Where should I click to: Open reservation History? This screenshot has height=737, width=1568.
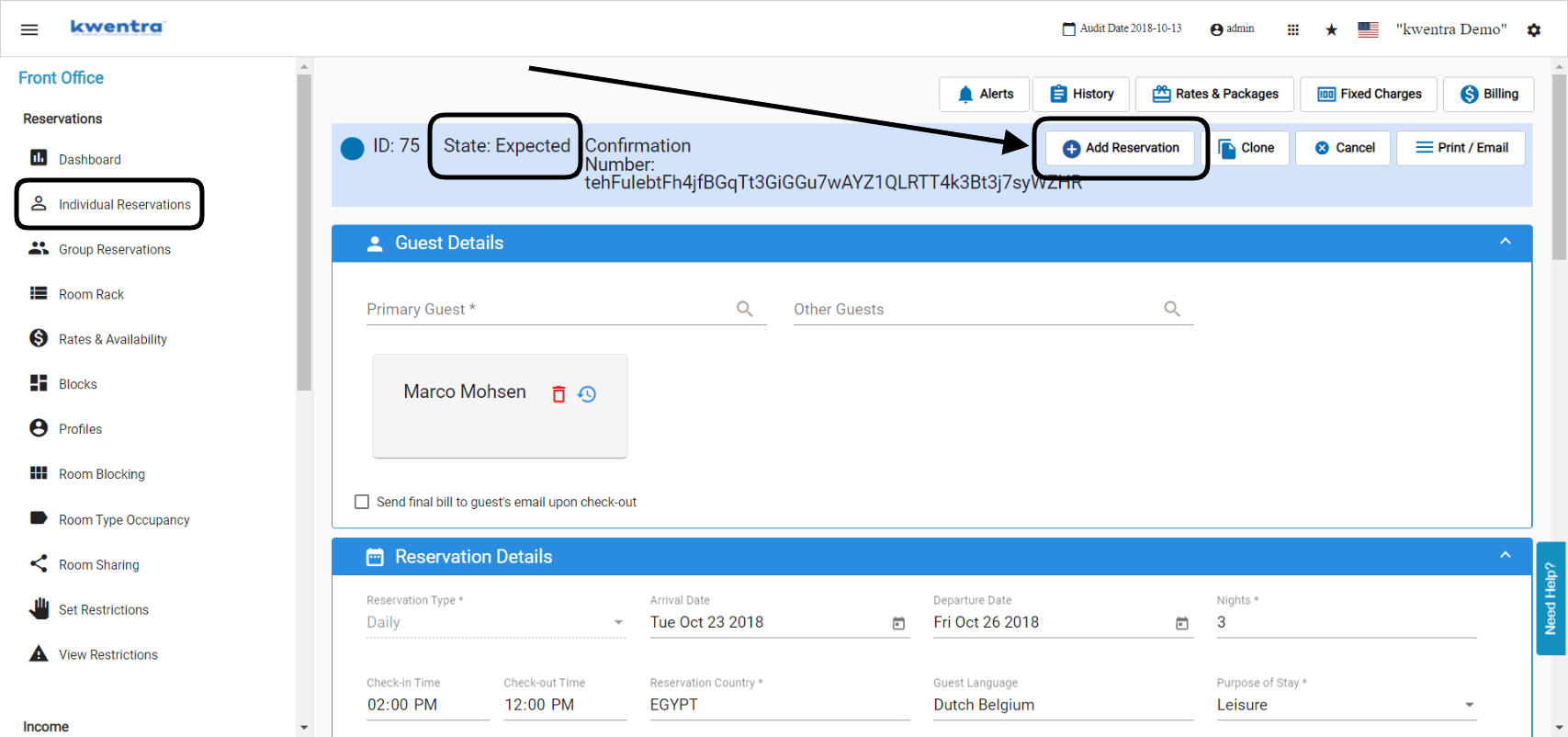(1082, 94)
